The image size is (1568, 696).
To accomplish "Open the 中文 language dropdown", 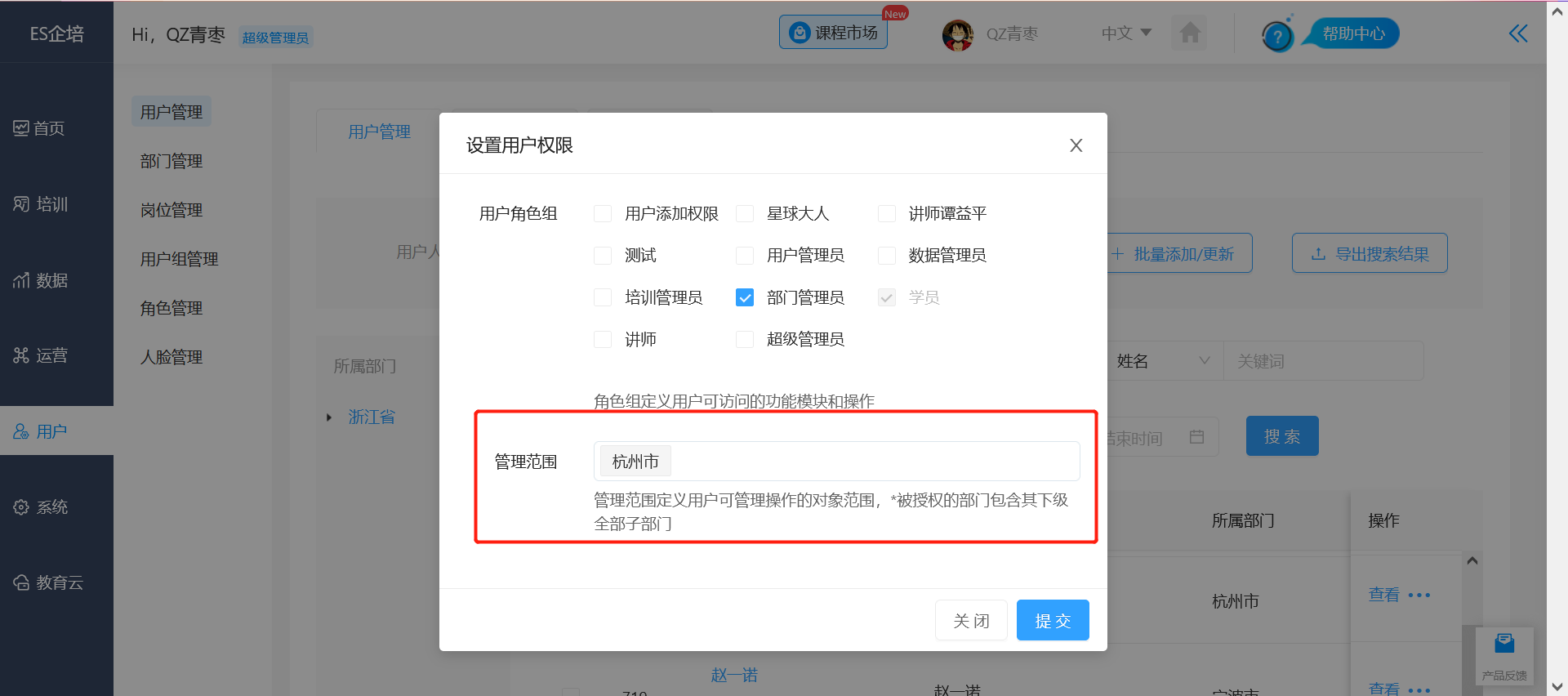I will click(1125, 33).
